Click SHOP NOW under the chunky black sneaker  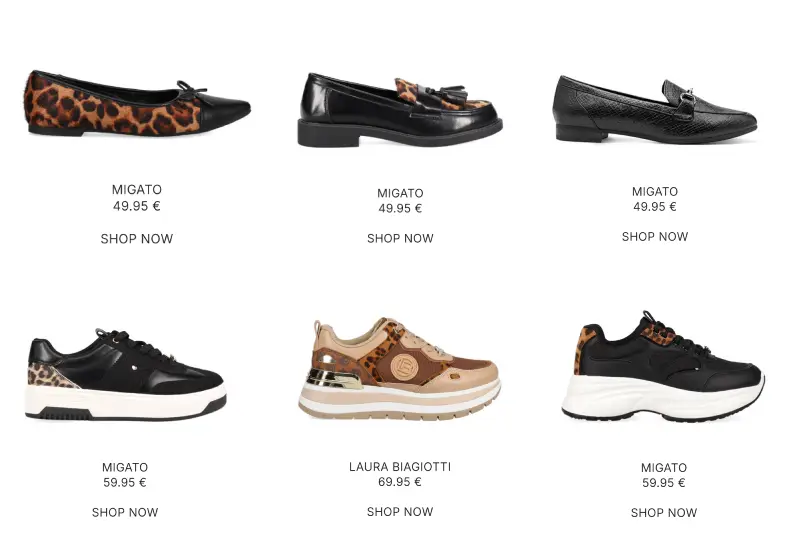pyautogui.click(x=664, y=513)
